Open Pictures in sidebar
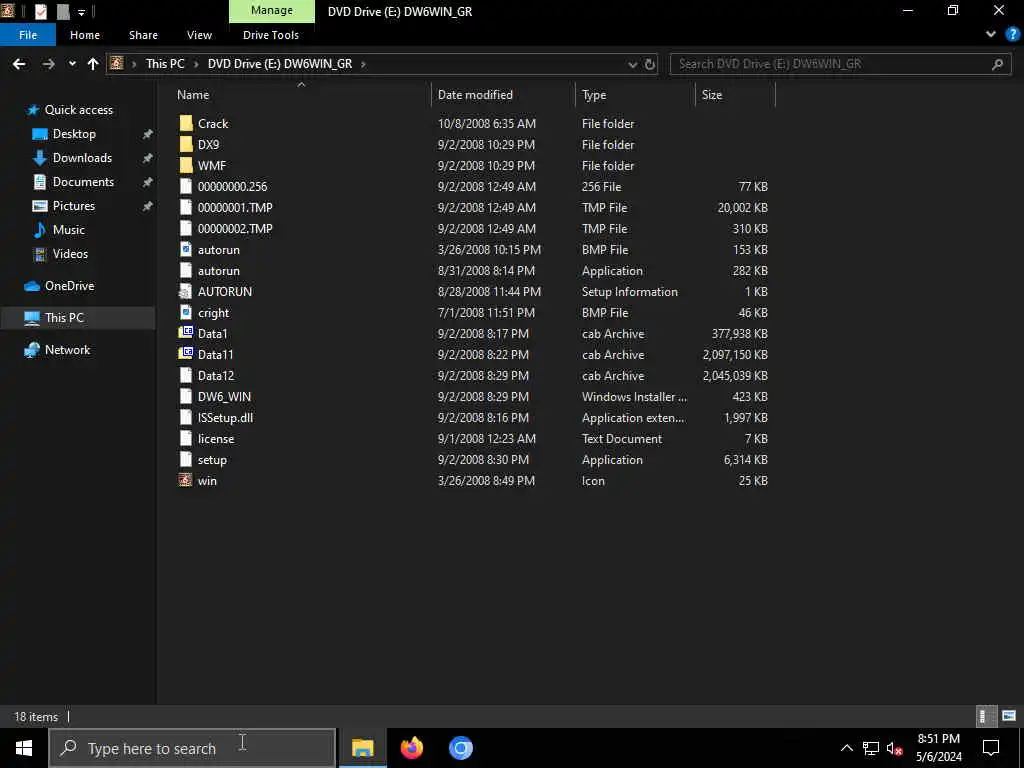The image size is (1024, 768). point(74,206)
